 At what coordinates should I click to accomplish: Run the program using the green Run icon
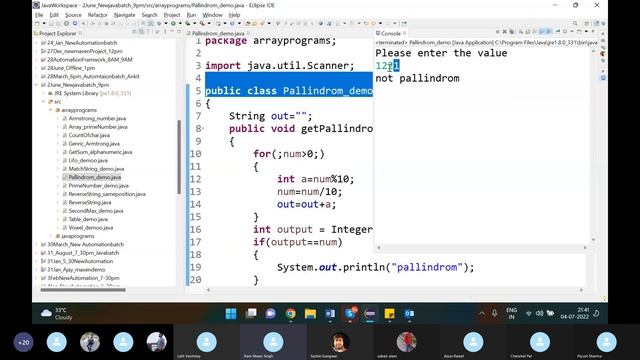pos(173,23)
